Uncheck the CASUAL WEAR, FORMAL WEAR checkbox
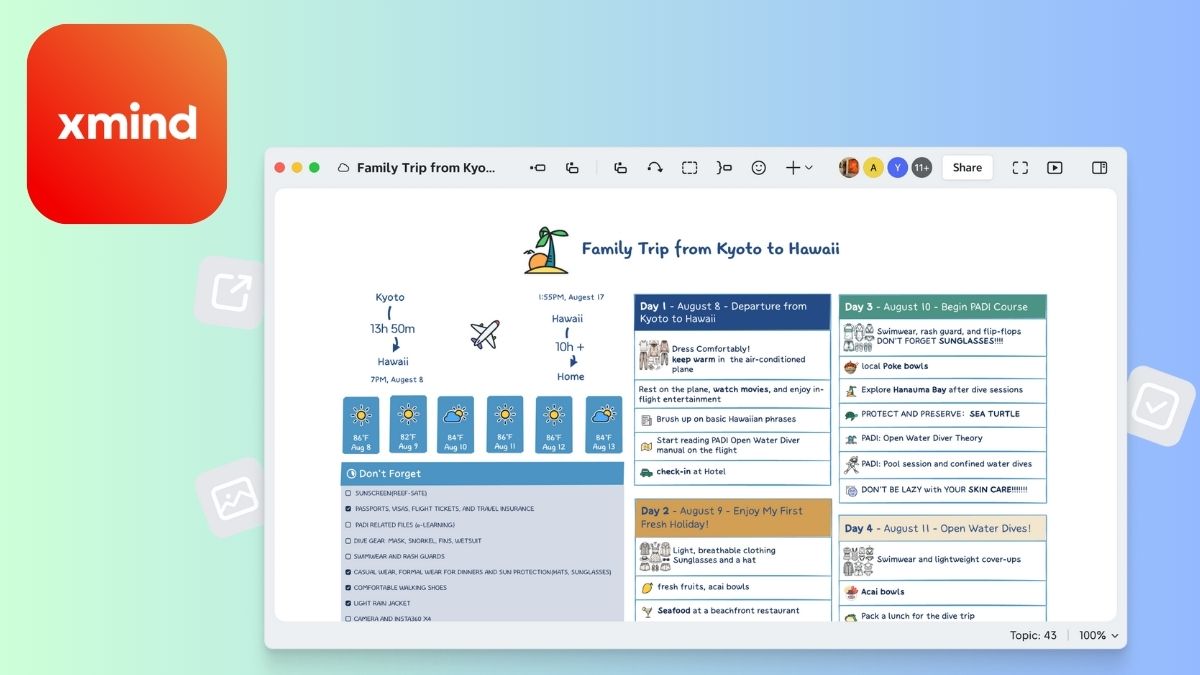This screenshot has height=675, width=1200. (x=347, y=572)
